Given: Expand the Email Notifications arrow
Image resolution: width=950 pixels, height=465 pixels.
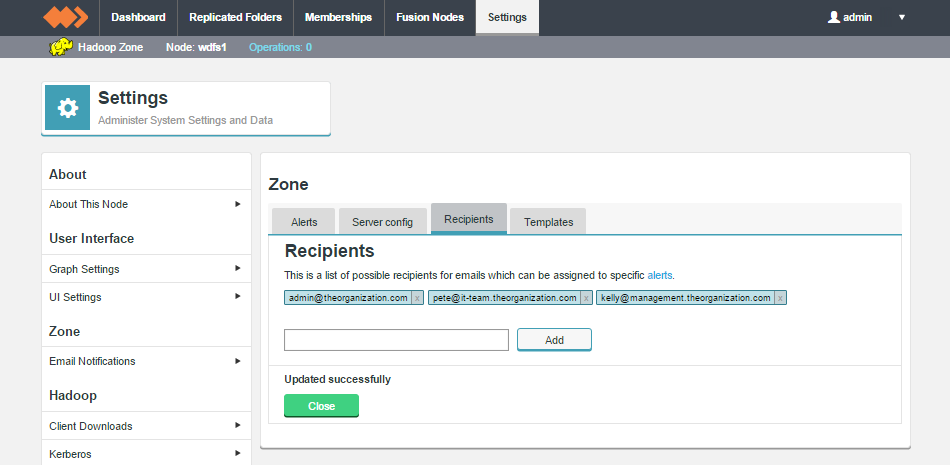Looking at the screenshot, I should tap(238, 361).
